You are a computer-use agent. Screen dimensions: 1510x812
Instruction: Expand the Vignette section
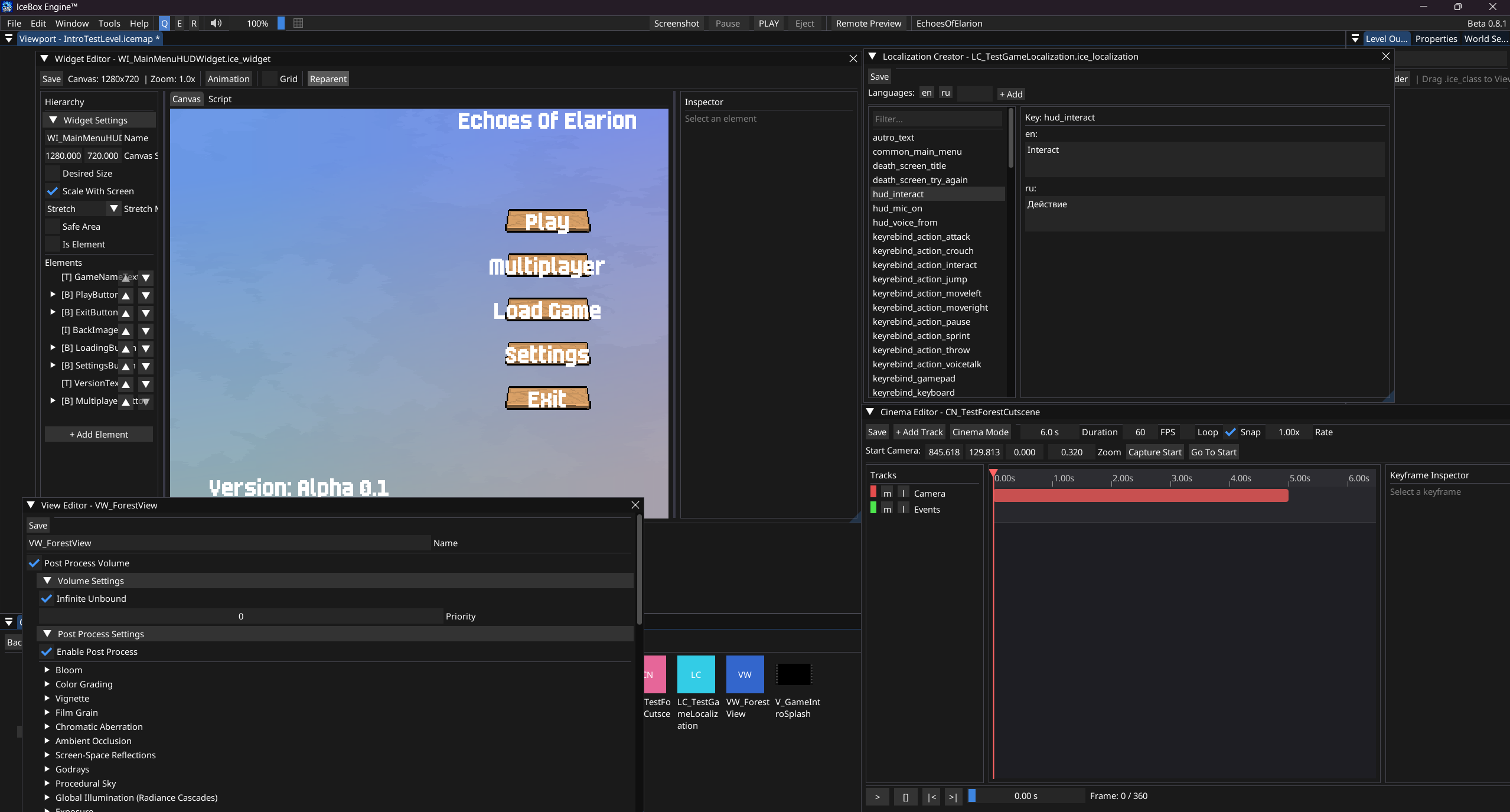point(47,698)
